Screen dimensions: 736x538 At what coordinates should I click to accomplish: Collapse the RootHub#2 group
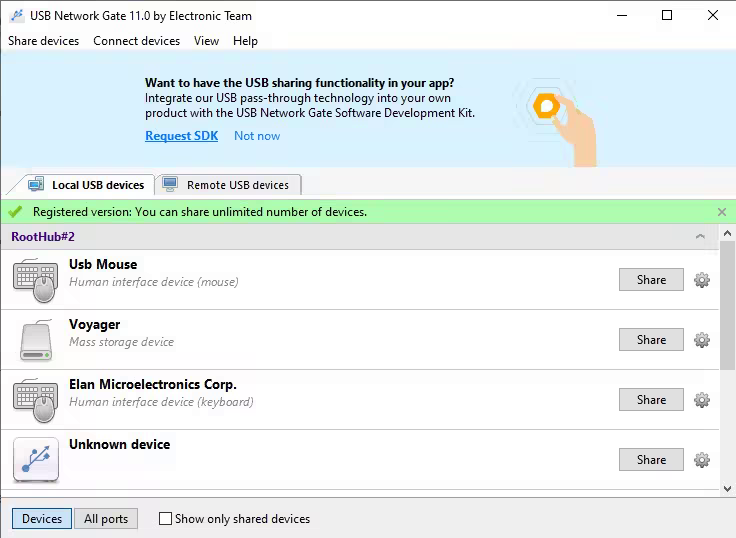[x=700, y=237]
